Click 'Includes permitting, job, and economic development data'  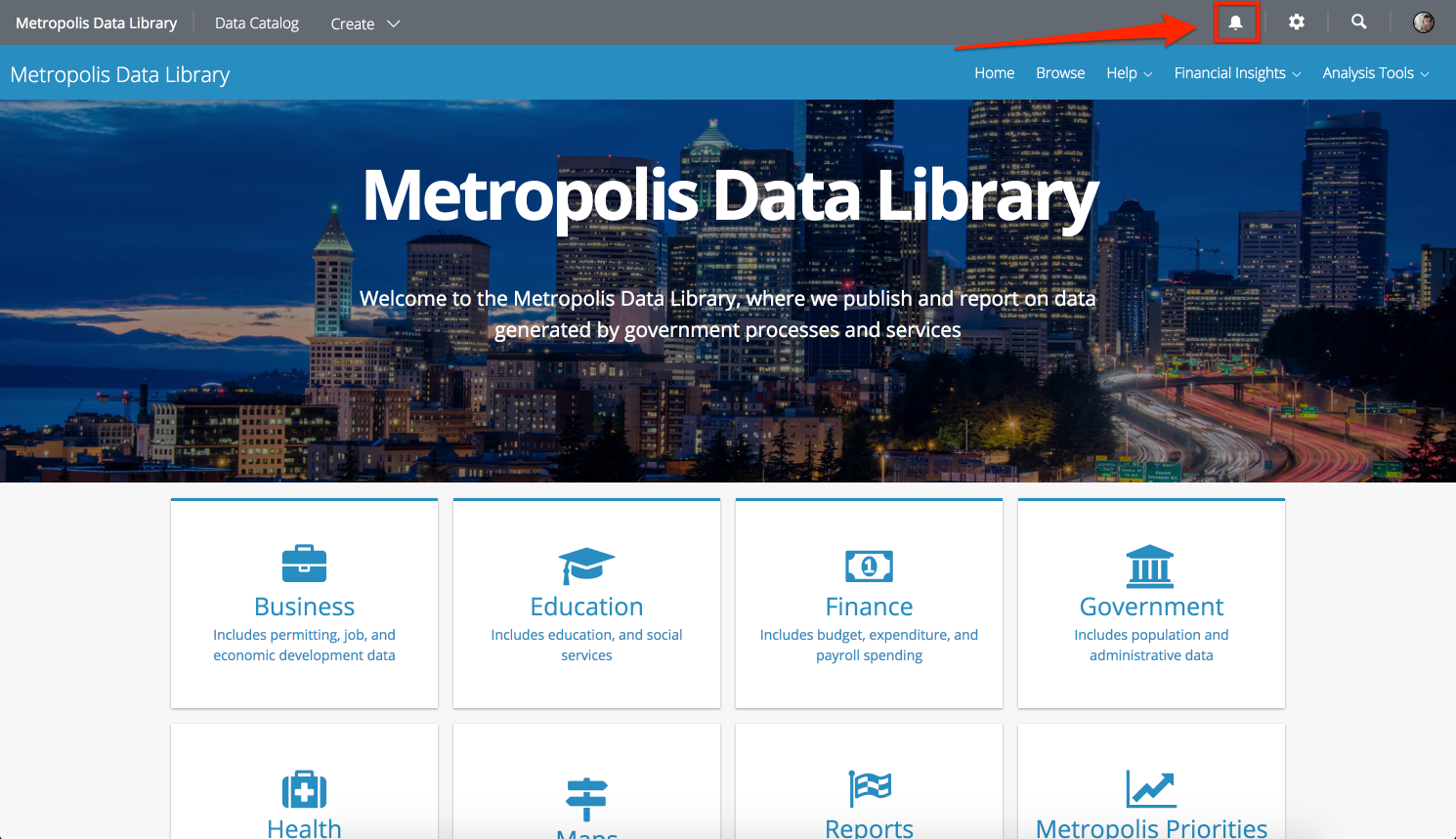click(304, 645)
